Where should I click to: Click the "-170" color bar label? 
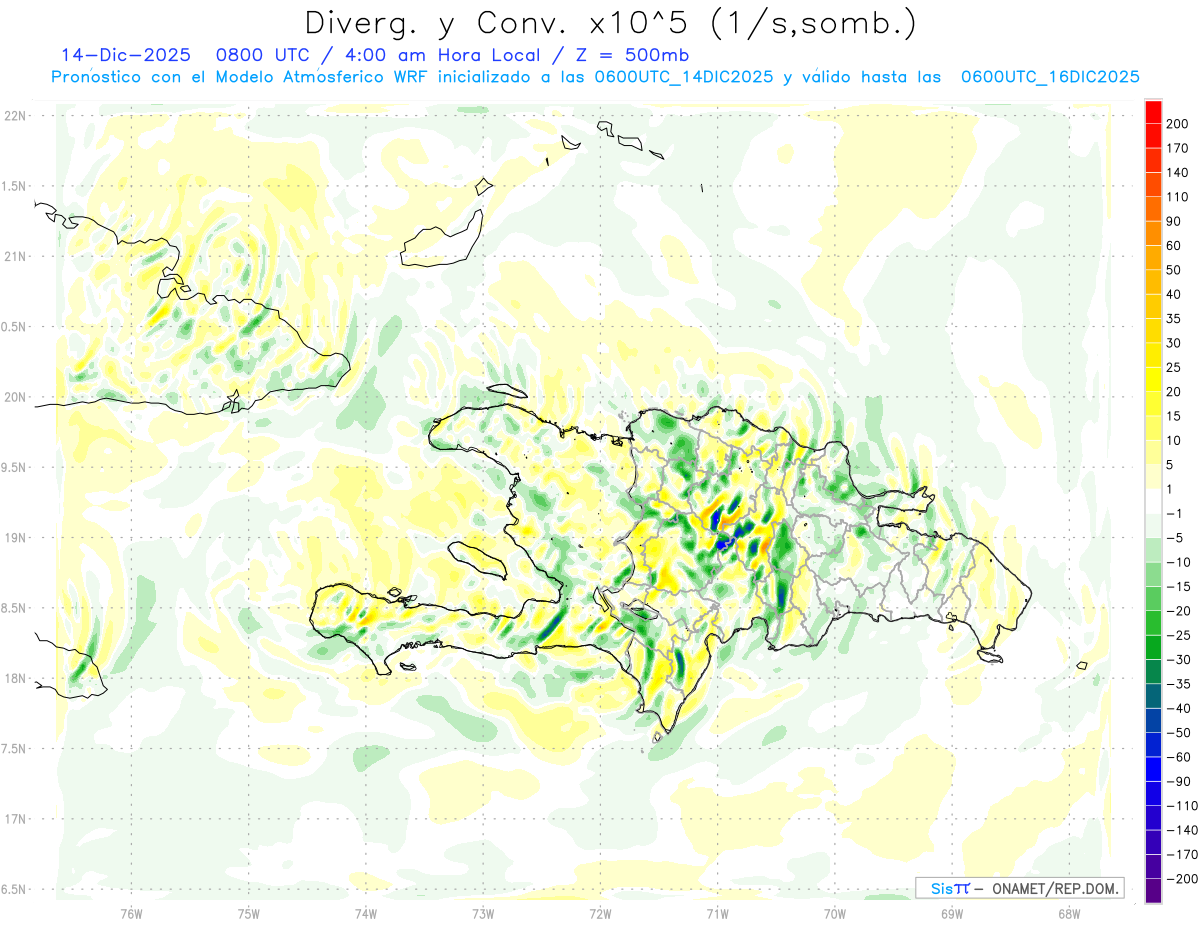1185,854
